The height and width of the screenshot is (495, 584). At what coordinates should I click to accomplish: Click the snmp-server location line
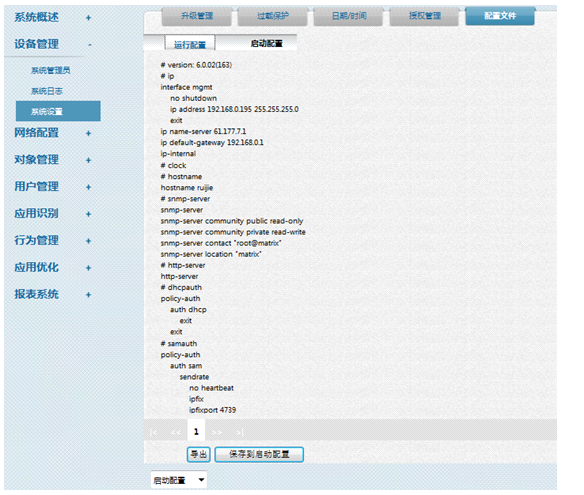pos(211,254)
